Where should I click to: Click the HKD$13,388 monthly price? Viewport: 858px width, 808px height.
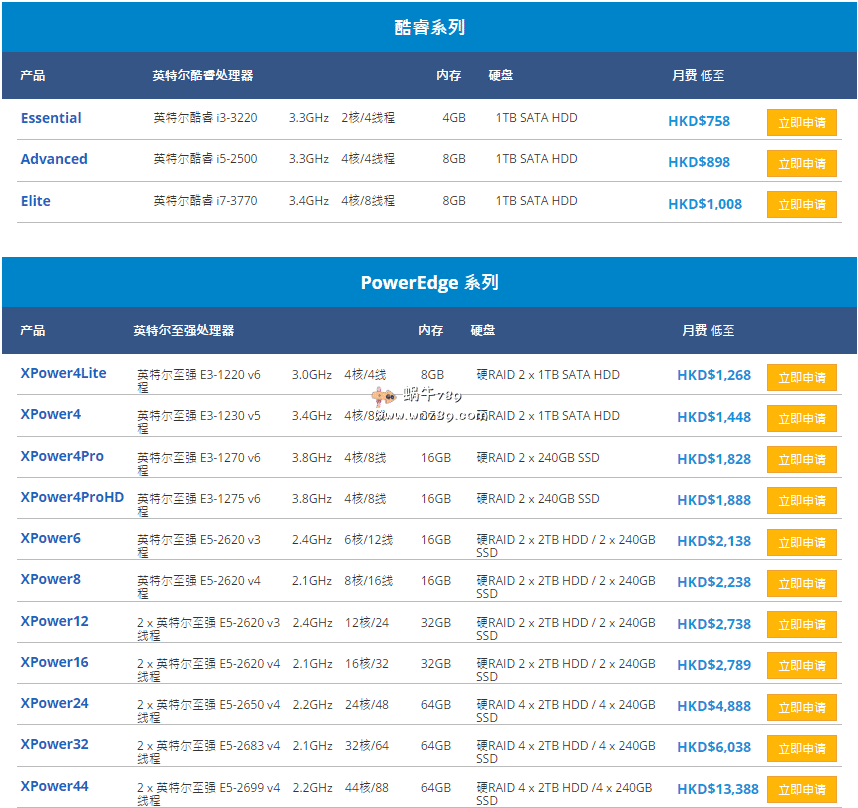click(x=718, y=789)
